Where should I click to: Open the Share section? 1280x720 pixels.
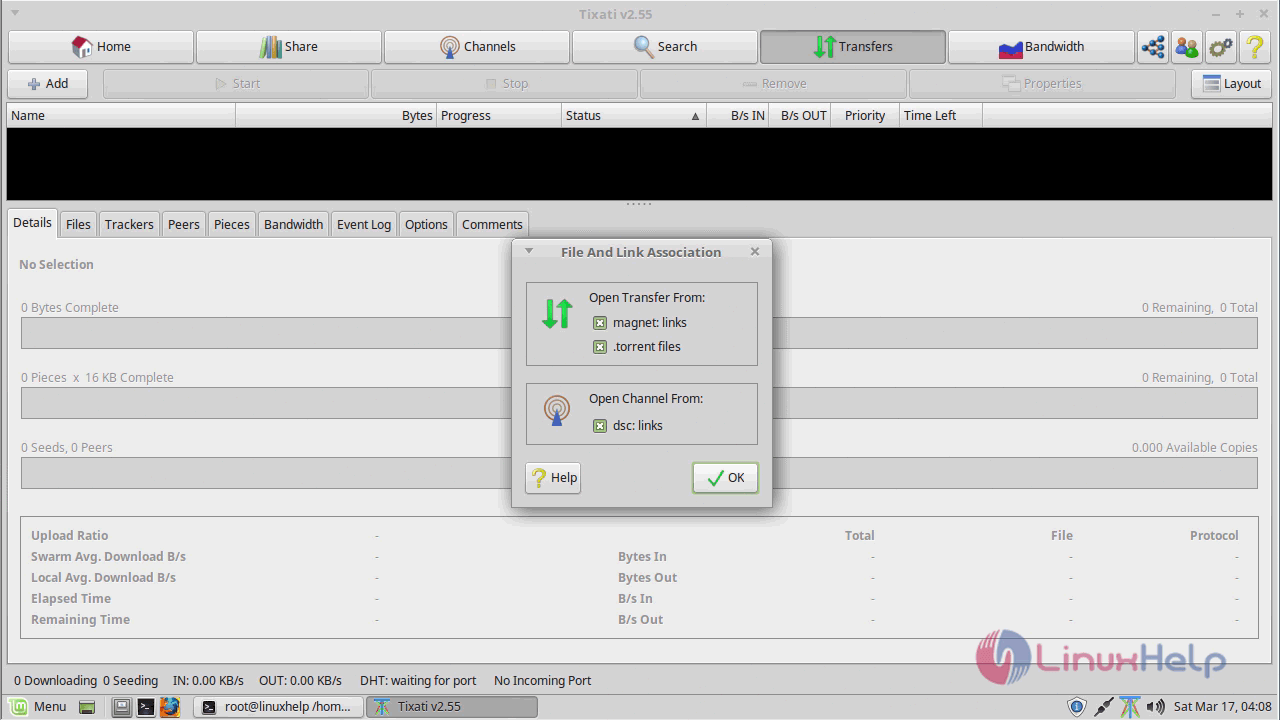tap(289, 47)
